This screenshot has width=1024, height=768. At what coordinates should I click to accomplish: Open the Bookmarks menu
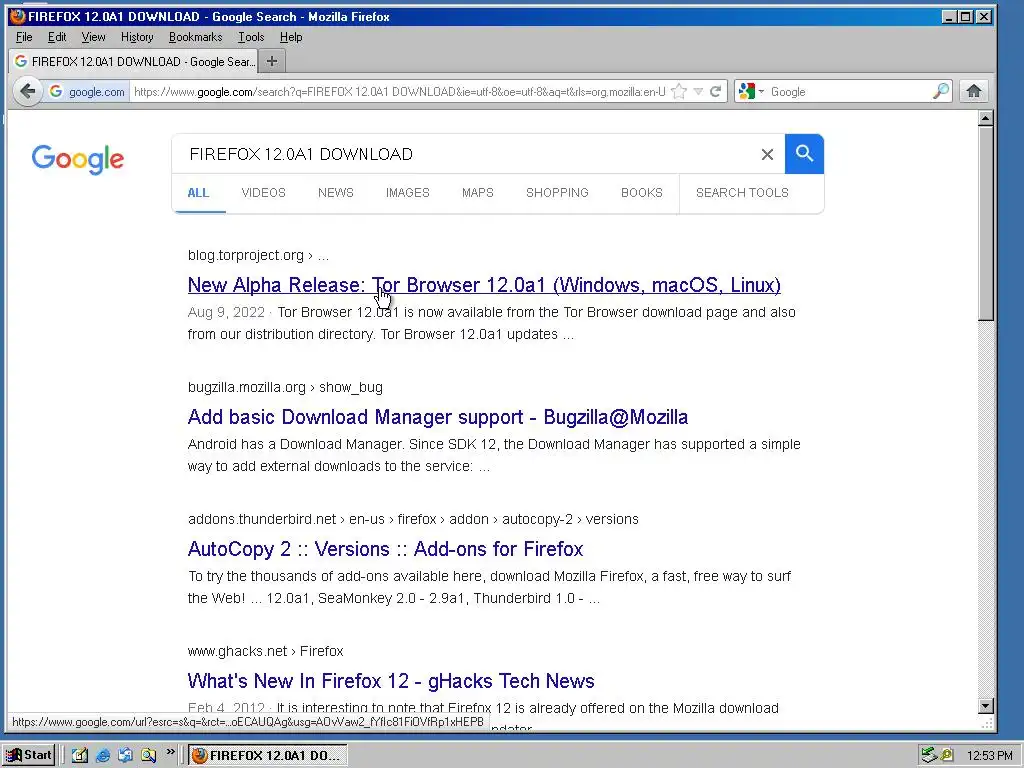point(195,37)
